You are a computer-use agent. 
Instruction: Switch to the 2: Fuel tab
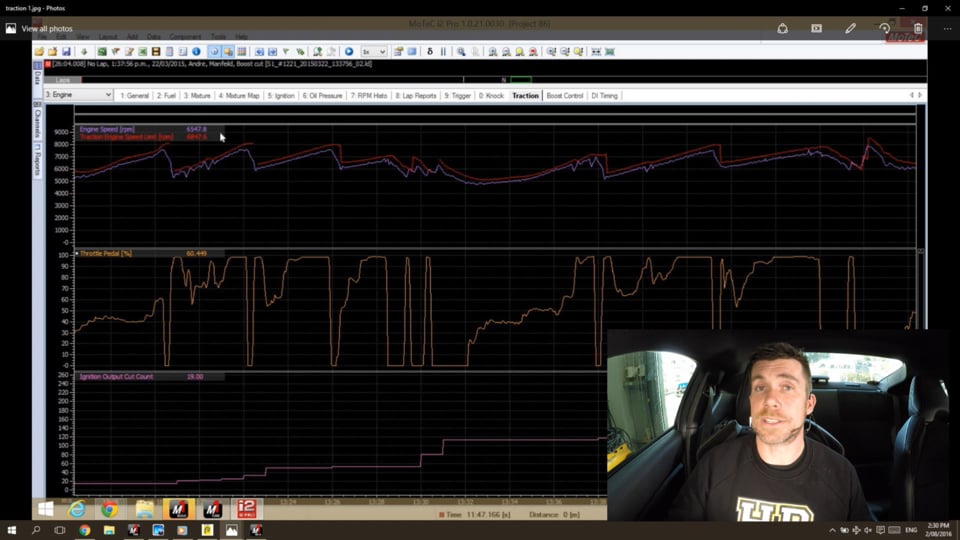[166, 96]
